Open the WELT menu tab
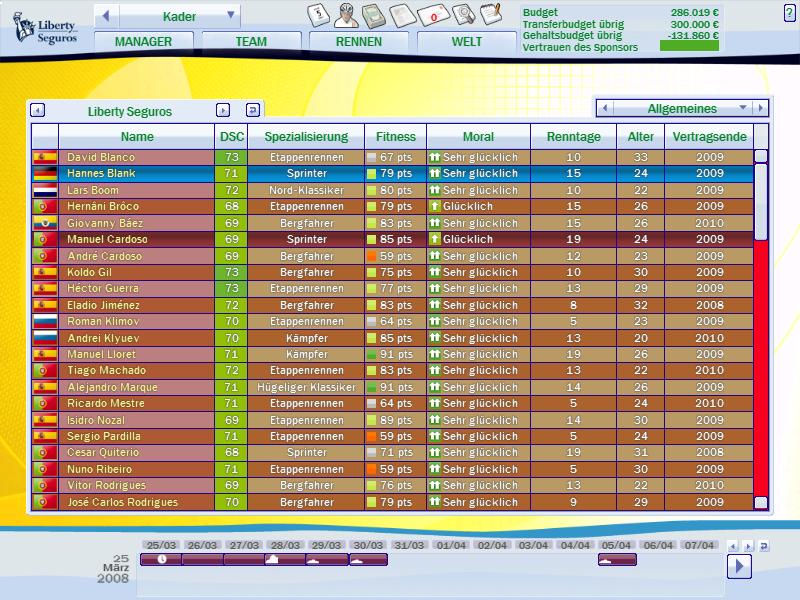Screen dimensions: 800x600 (x=466, y=42)
